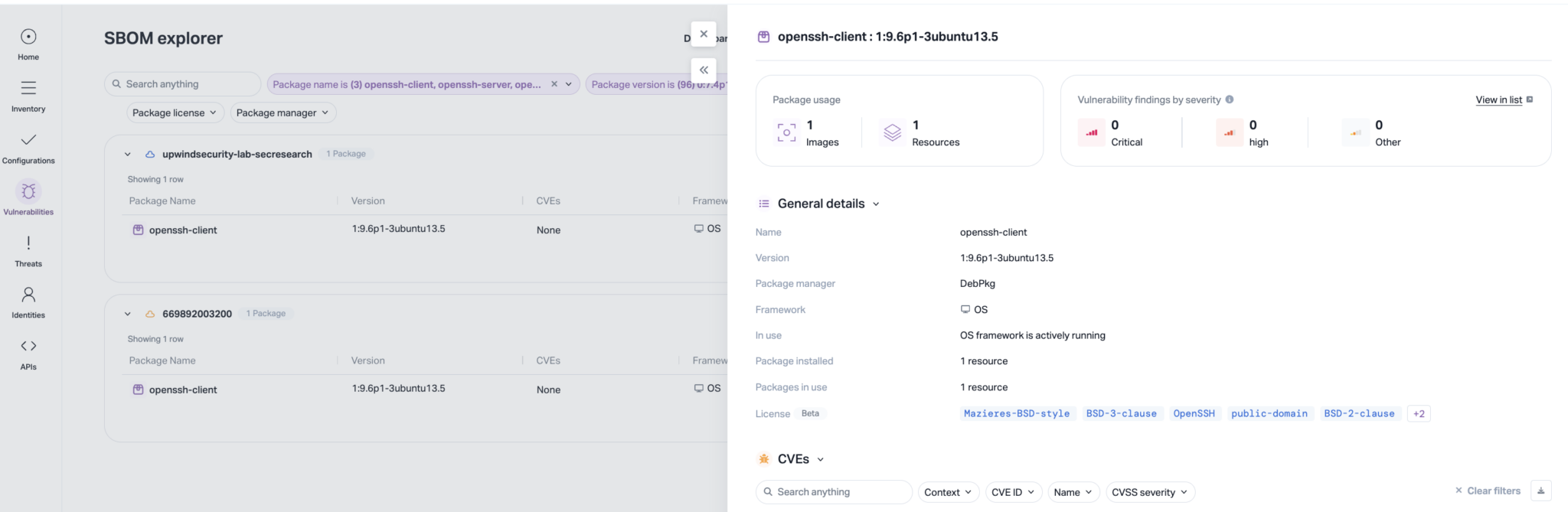Image resolution: width=1568 pixels, height=512 pixels.
Task: Open the CVSS severity filter dropdown
Action: 1149,492
